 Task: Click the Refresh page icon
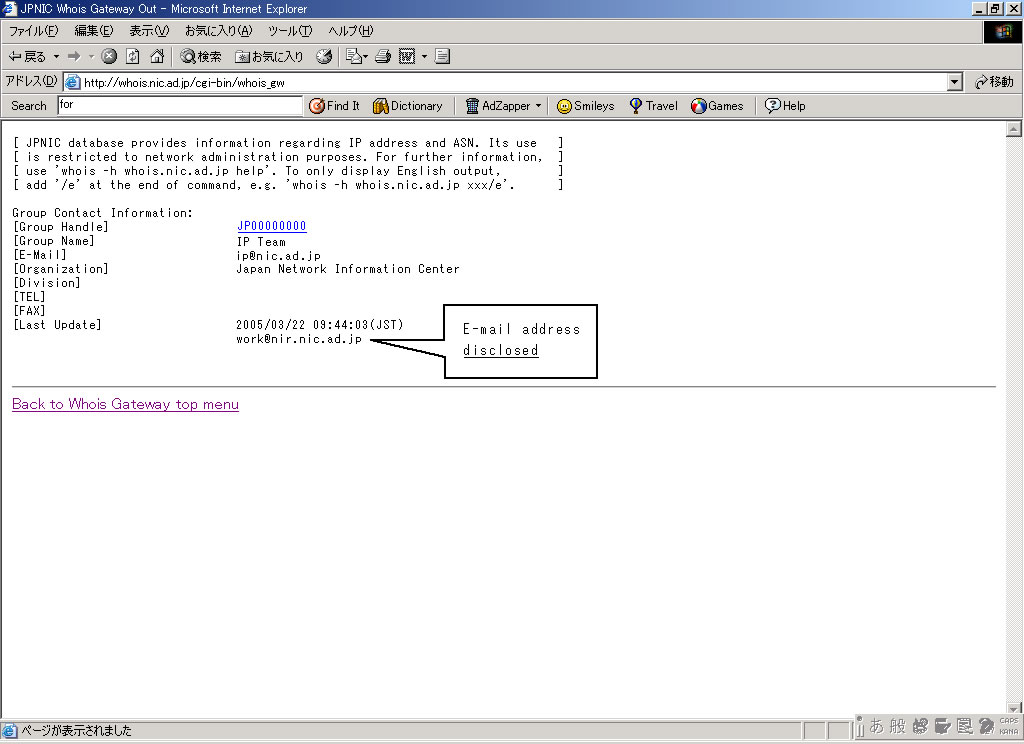coord(133,56)
